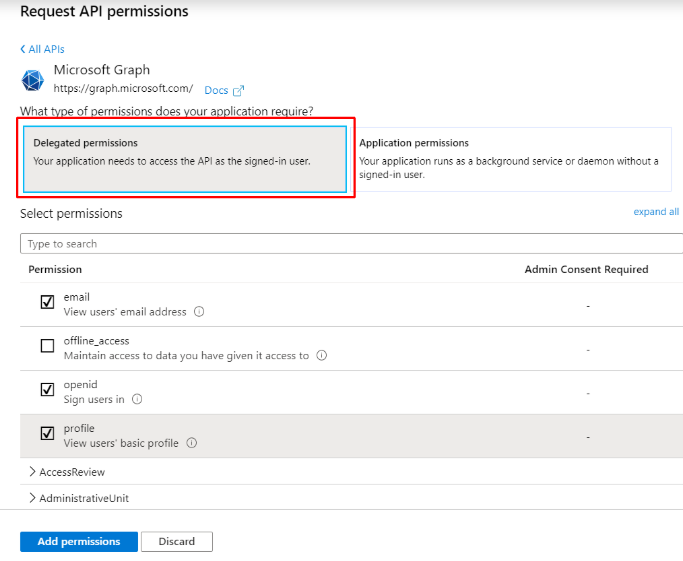Expand the AdministrativeUnit permission group
This screenshot has width=683, height=561.
click(x=33, y=498)
